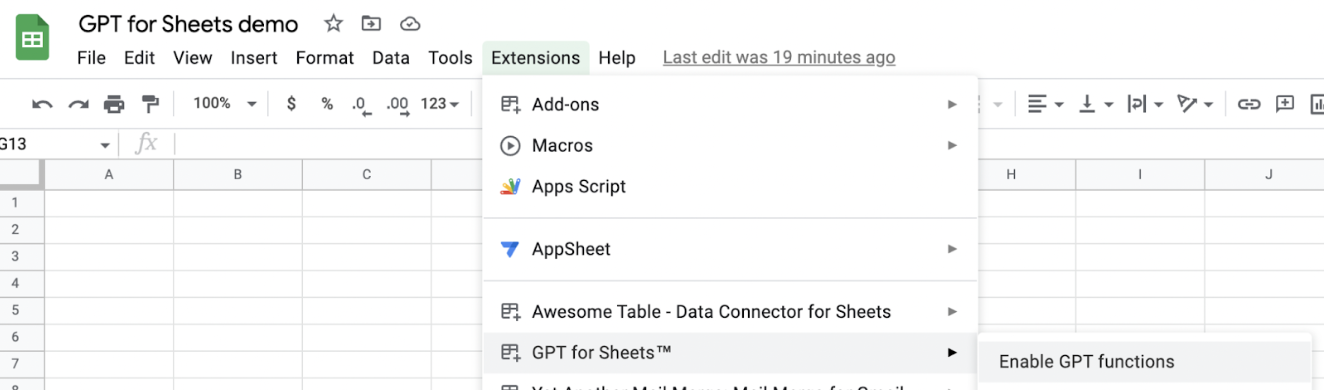Screen dimensions: 1324x390
Task: Open text wrapping dropdown
Action: point(1145,104)
